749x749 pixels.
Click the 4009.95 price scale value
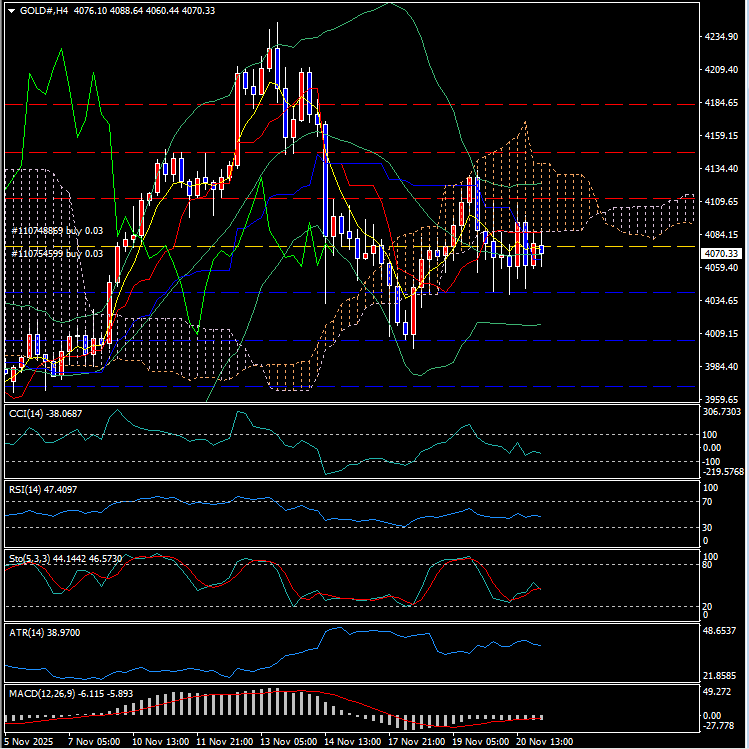722,333
